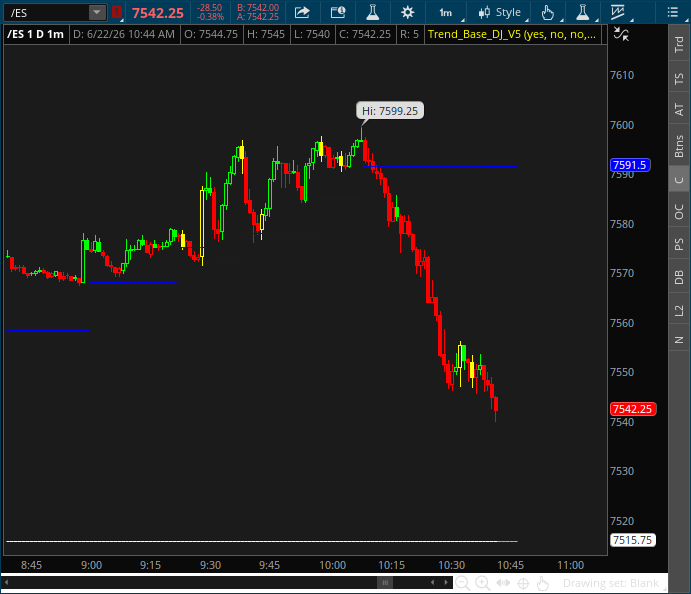Click the Trend_Base_DJ_V5 study label
Viewport: 691px width, 594px height.
[512, 34]
